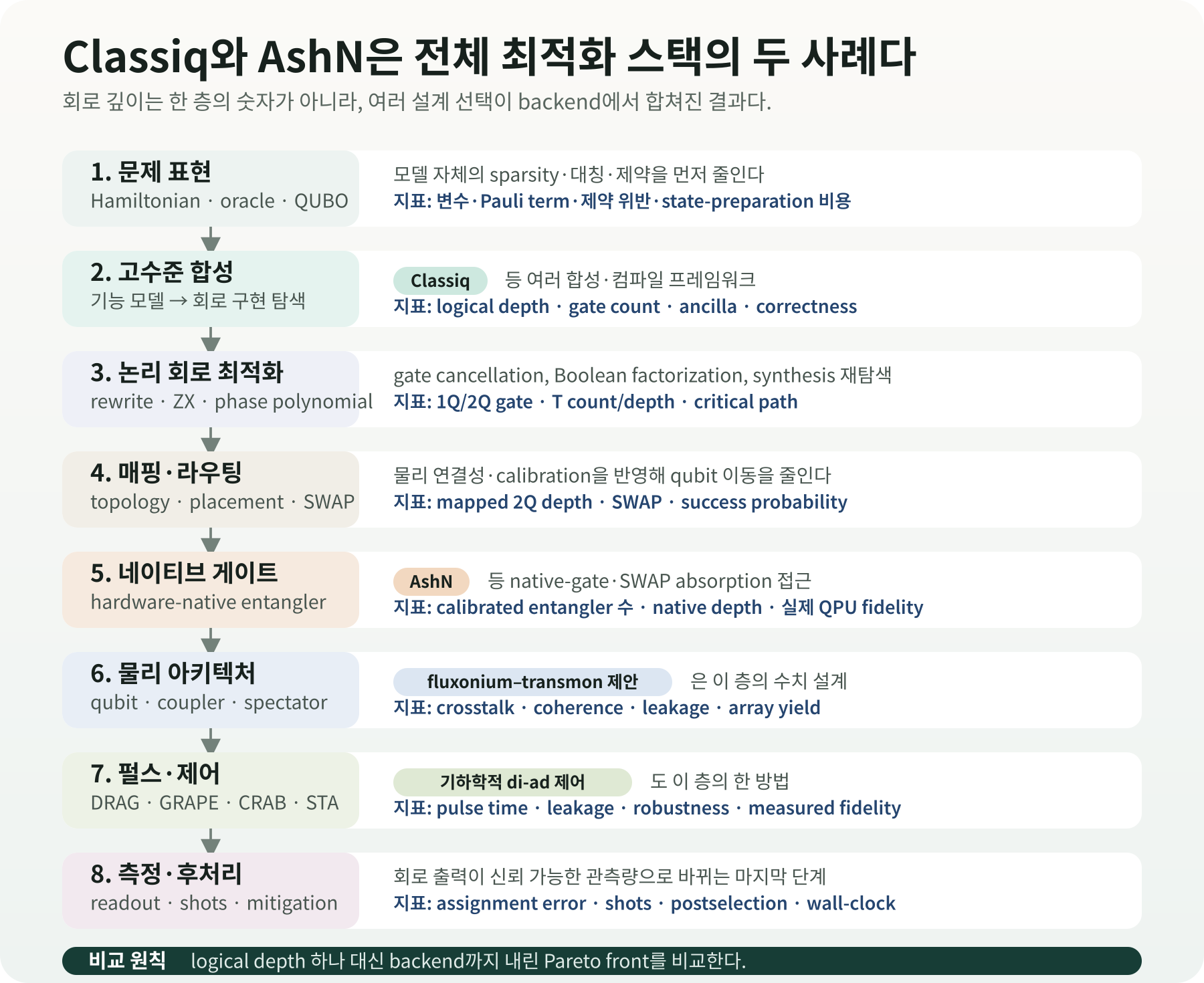Click the subtitle '회로 깊이는 한 층의 숫자가 아니라'
Viewport: 1204px width, 983px height.
pos(417,102)
